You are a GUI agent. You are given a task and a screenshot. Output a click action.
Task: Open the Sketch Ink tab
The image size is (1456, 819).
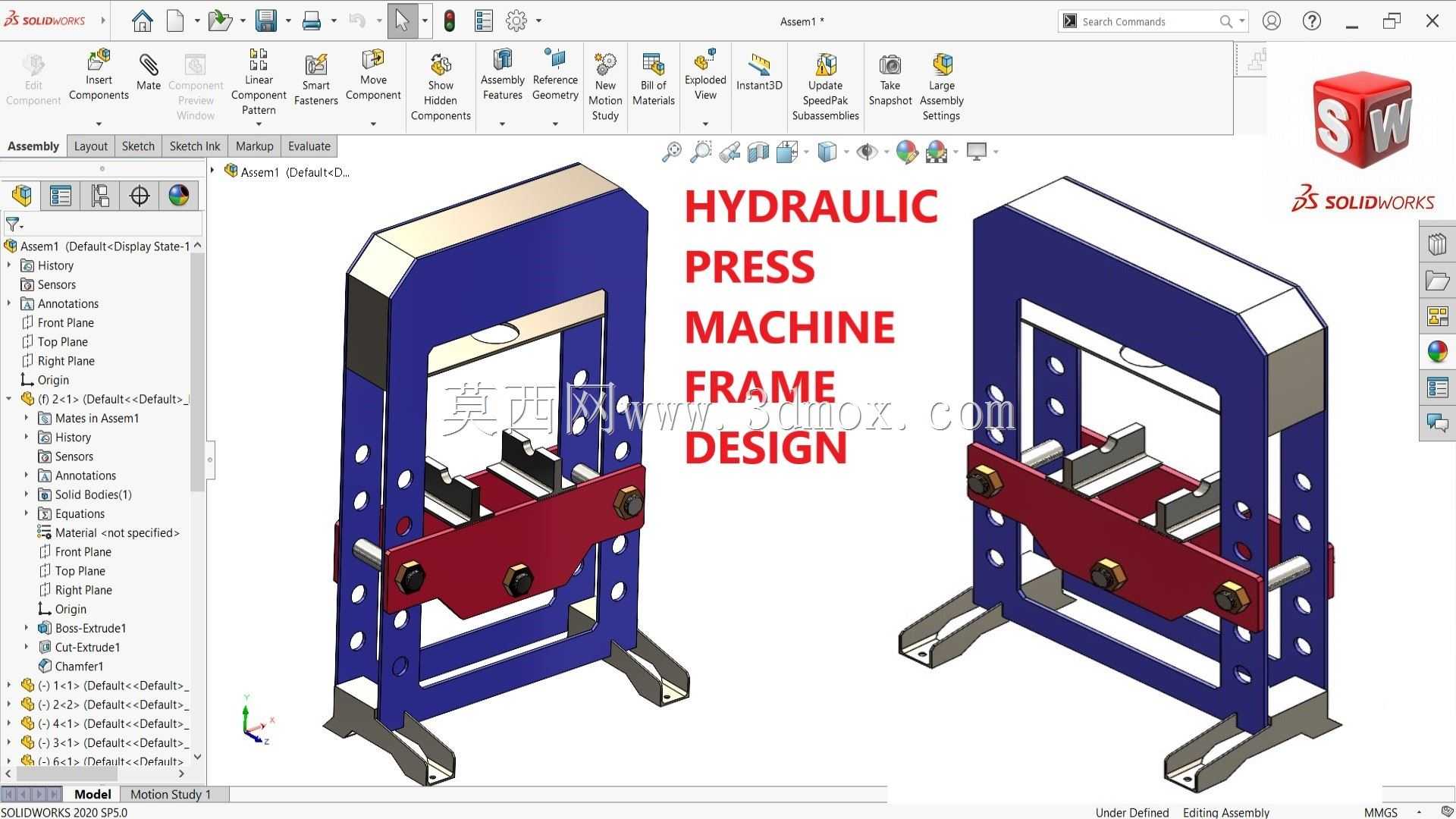click(195, 146)
